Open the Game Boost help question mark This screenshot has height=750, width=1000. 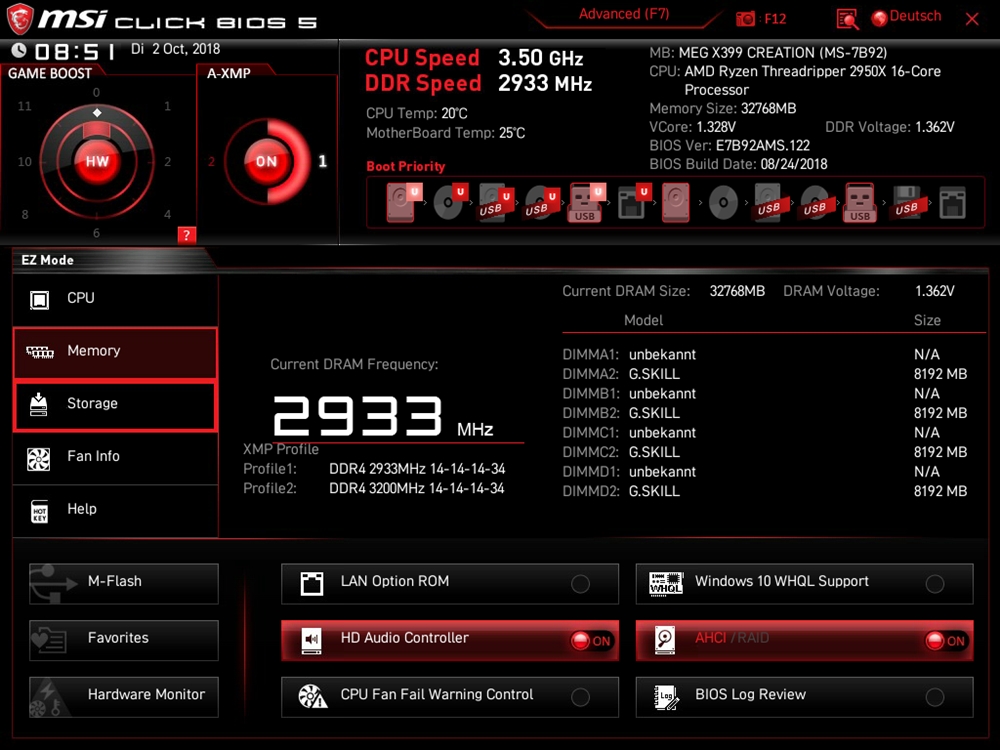[x=186, y=235]
